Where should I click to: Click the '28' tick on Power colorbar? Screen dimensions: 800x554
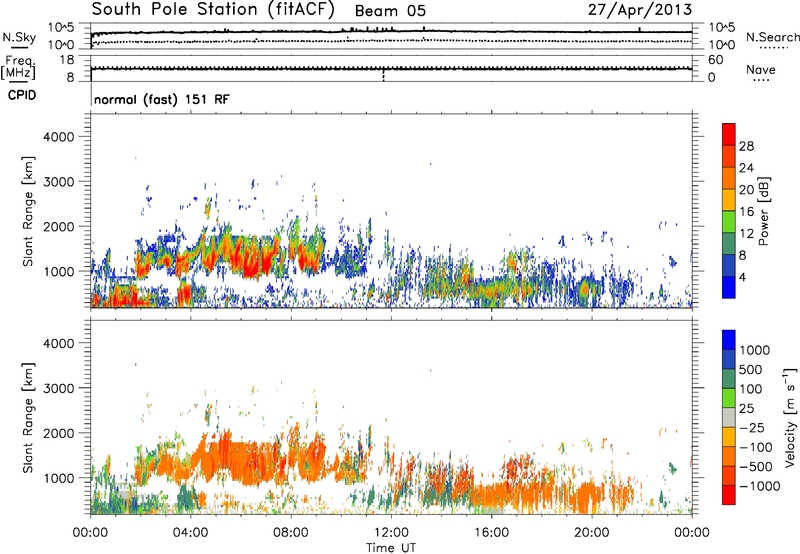[746, 146]
